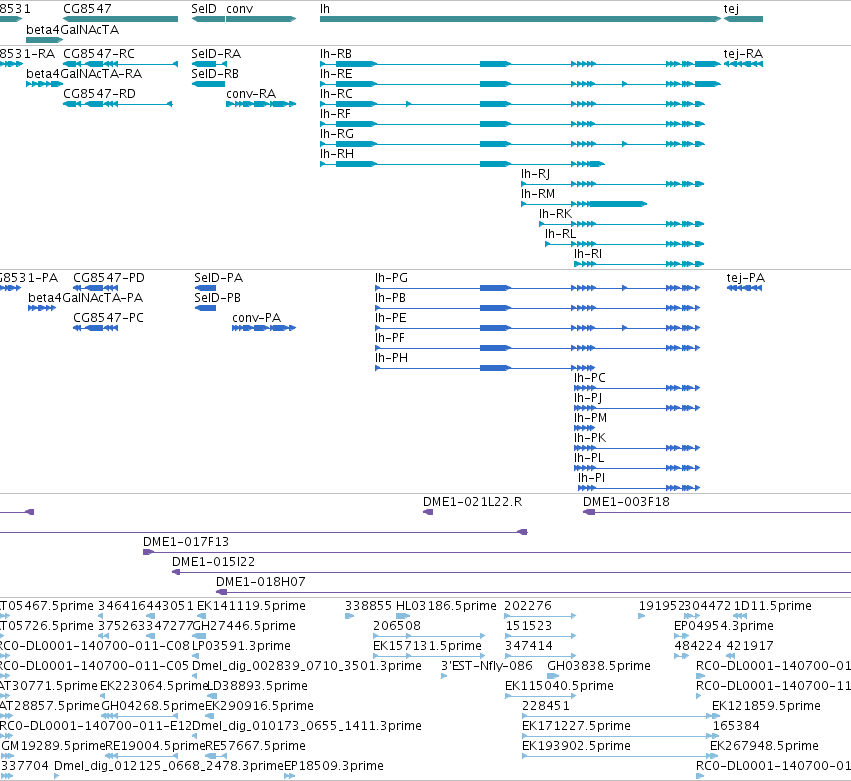Select protein Ih-PJ
Screen dimensions: 851x781
tap(637, 408)
